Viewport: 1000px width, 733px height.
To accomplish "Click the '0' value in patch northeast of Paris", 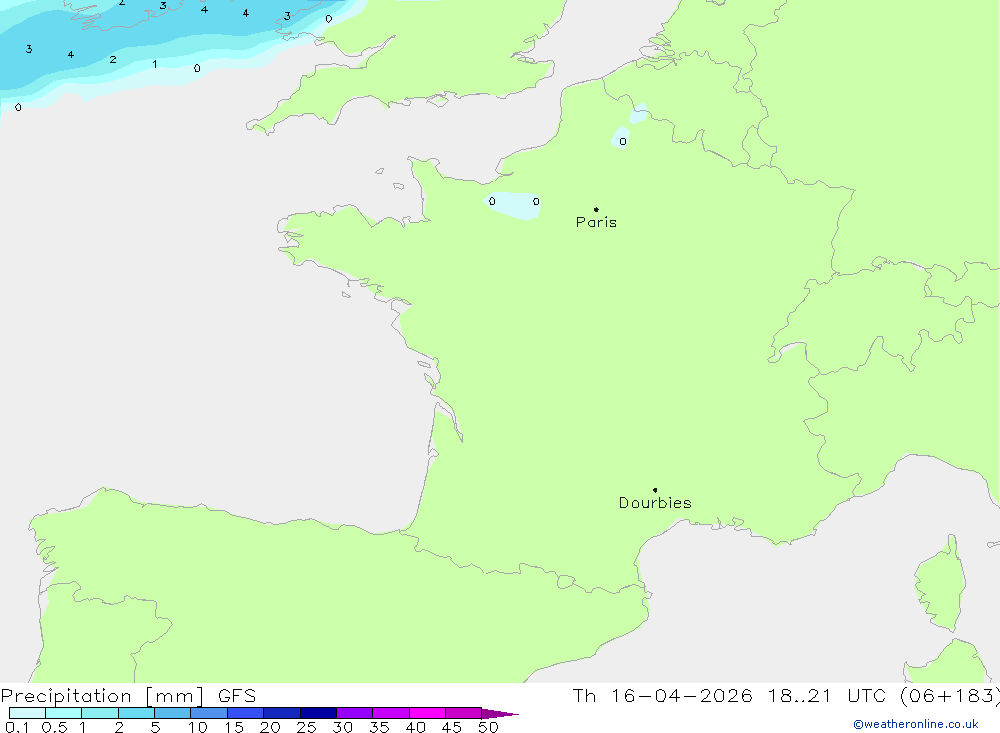I will pyautogui.click(x=623, y=142).
